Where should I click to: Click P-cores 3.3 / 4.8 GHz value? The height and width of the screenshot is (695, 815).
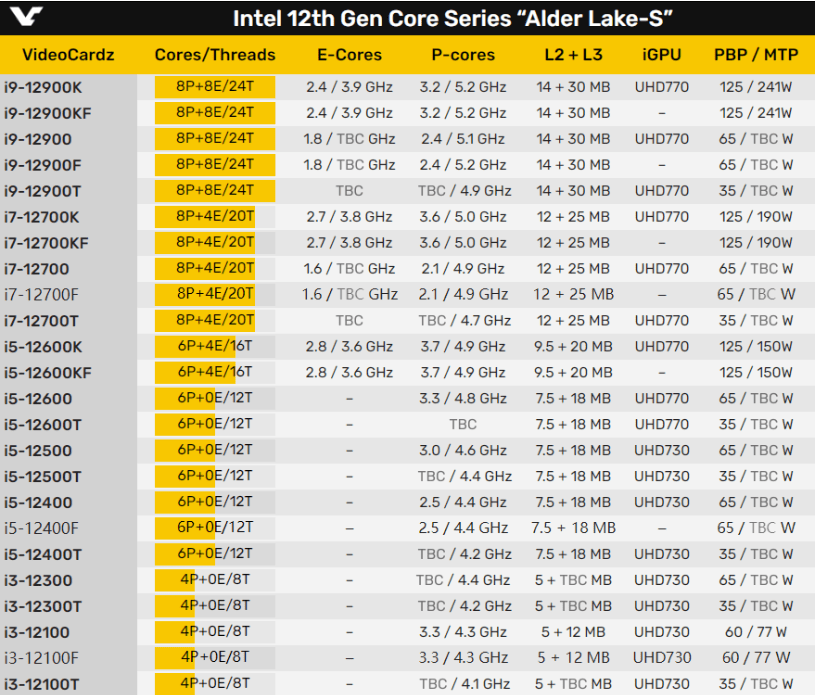tap(463, 399)
